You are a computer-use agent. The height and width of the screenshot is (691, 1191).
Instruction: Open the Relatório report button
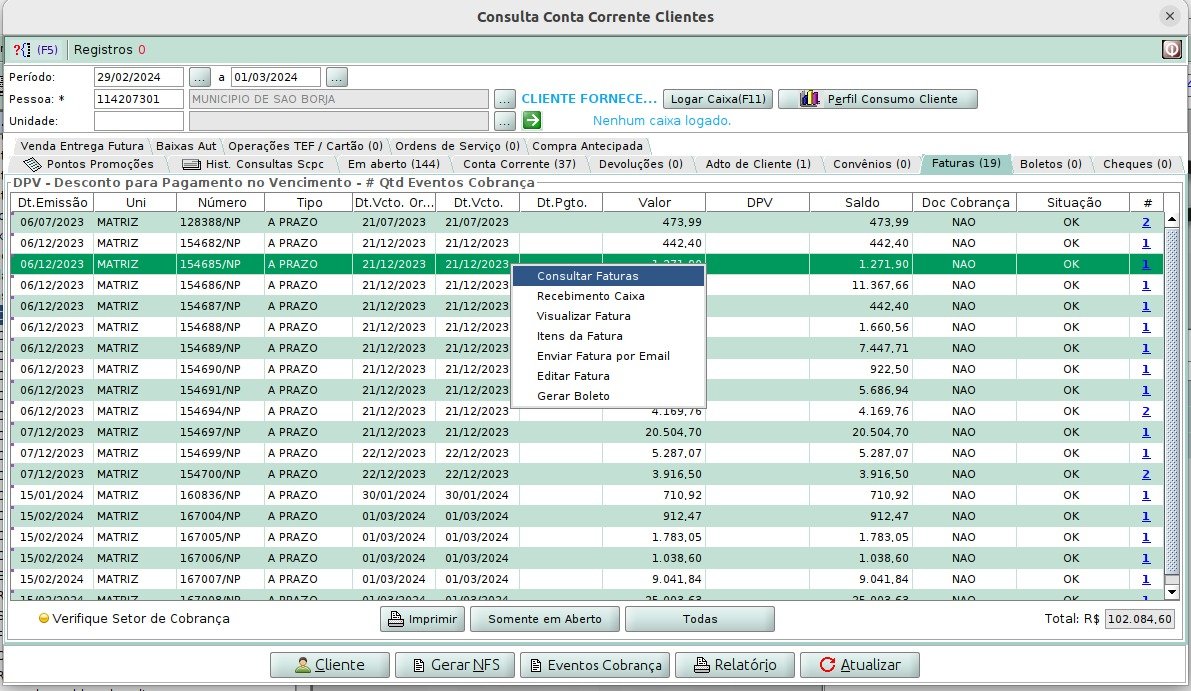[x=734, y=665]
